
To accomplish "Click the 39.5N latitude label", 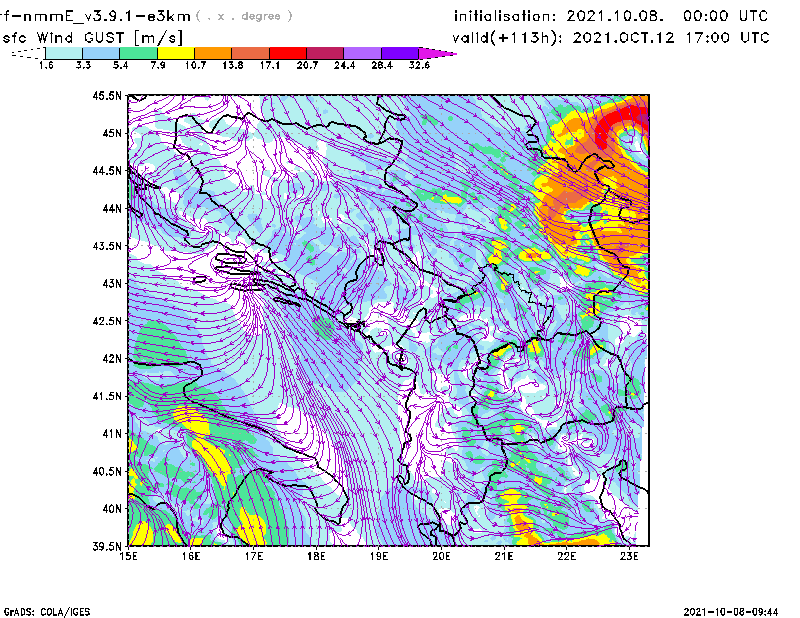I will 107,547.
